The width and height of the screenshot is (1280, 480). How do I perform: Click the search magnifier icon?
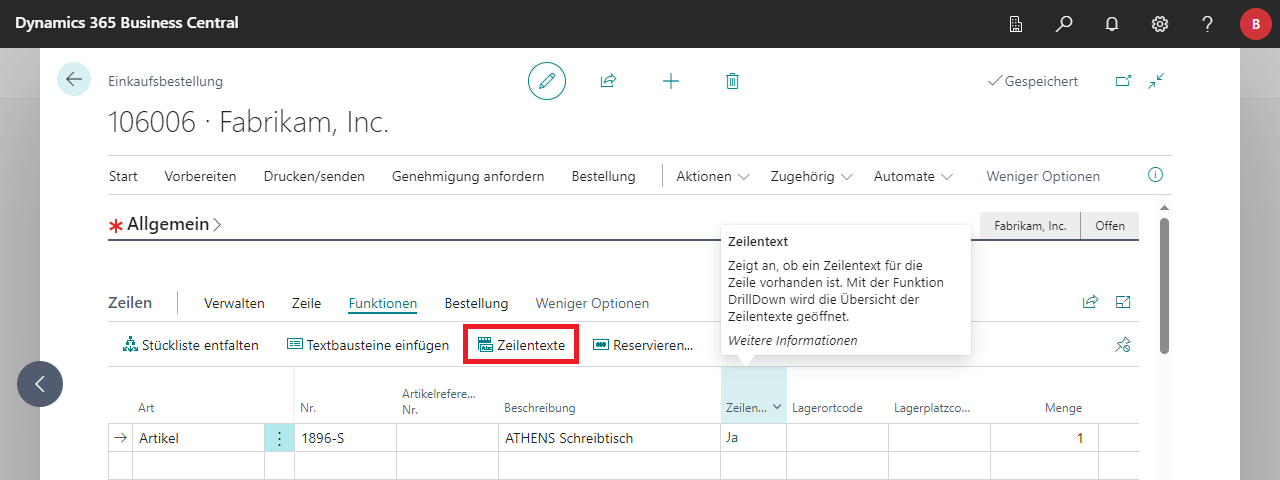1064,23
